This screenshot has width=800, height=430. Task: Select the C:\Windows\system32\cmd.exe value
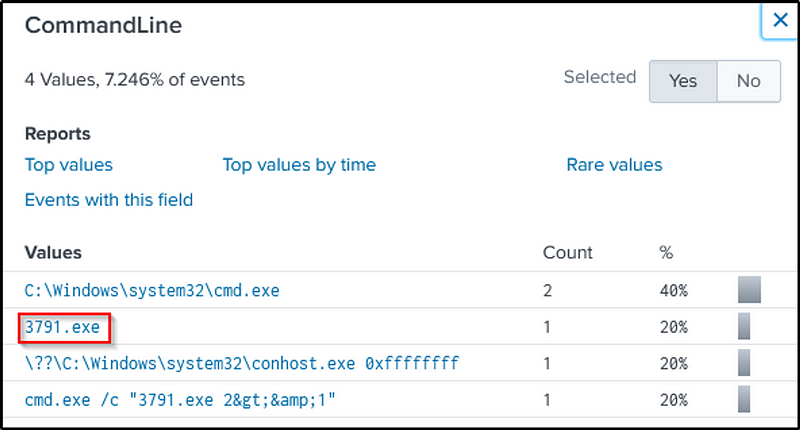coord(152,291)
